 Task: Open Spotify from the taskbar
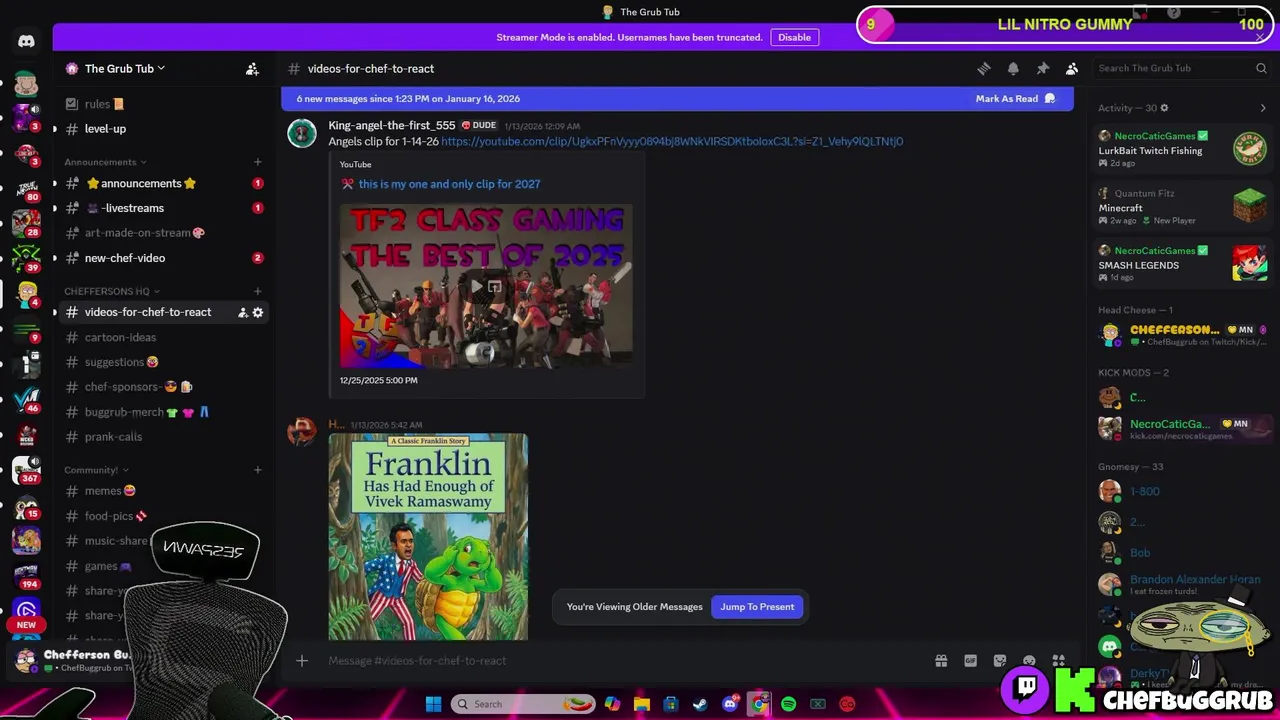pyautogui.click(x=788, y=704)
